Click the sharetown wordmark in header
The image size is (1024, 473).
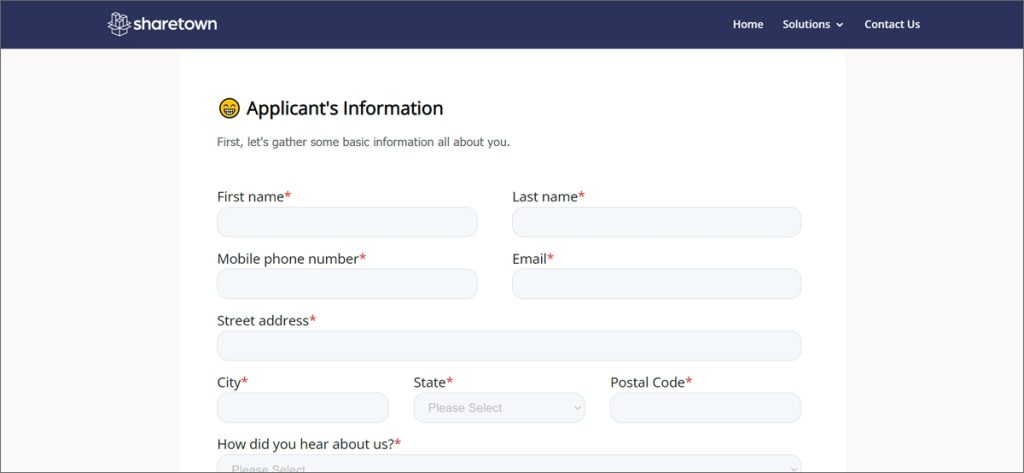177,24
